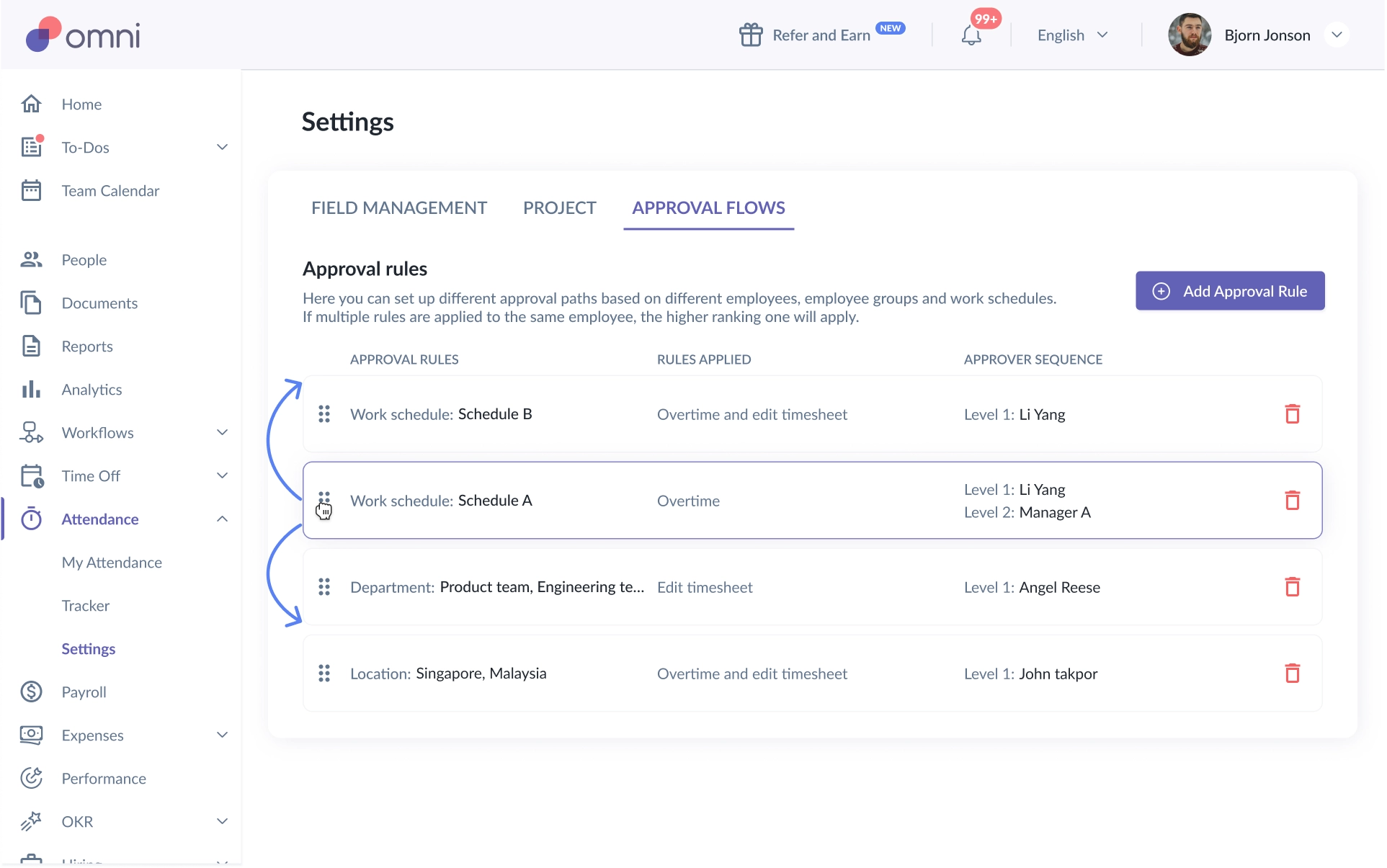This screenshot has height=868, width=1387.
Task: Switch to the Project tab
Action: [x=559, y=208]
